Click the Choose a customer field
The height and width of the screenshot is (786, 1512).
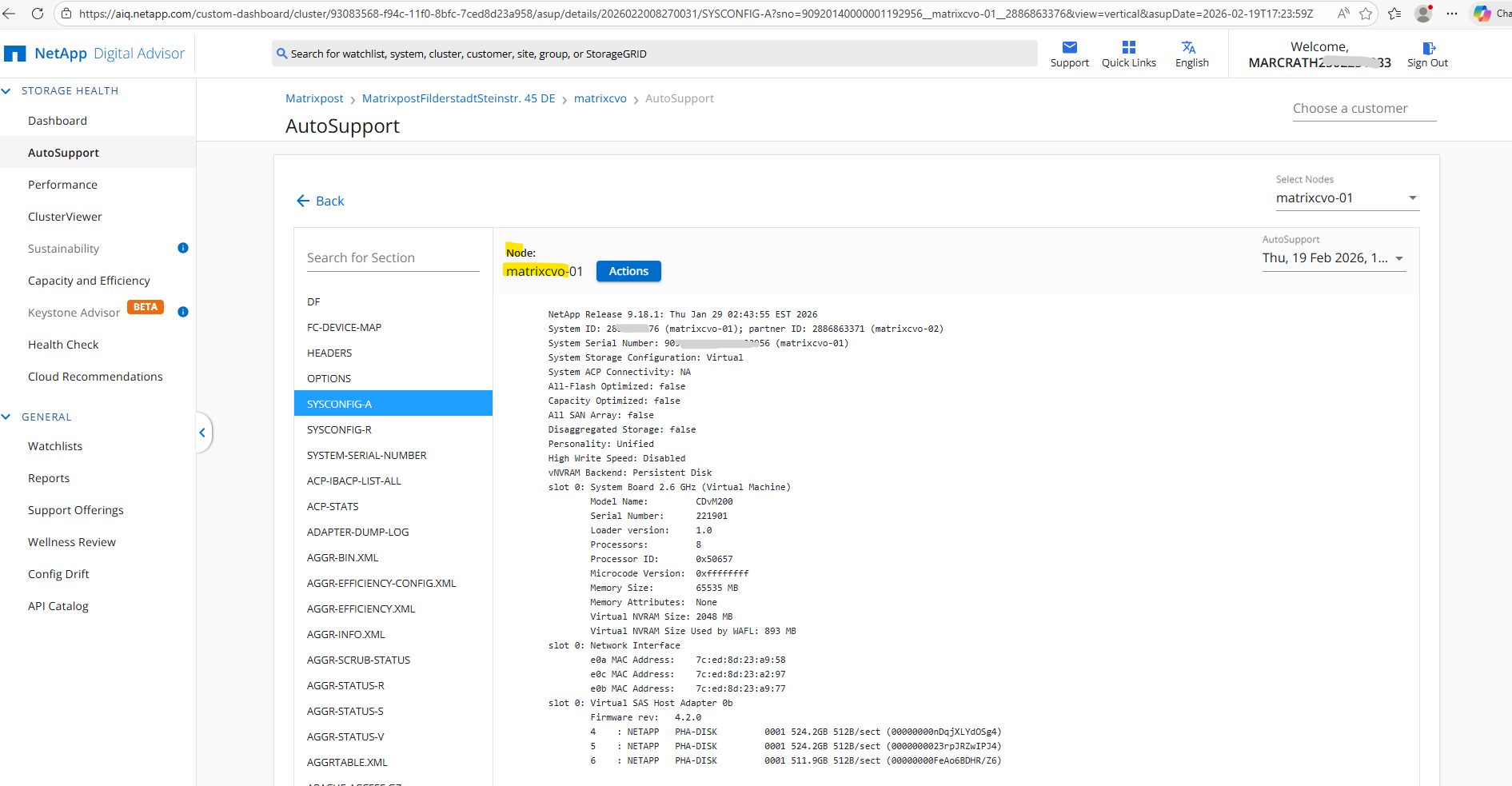[x=1363, y=109]
